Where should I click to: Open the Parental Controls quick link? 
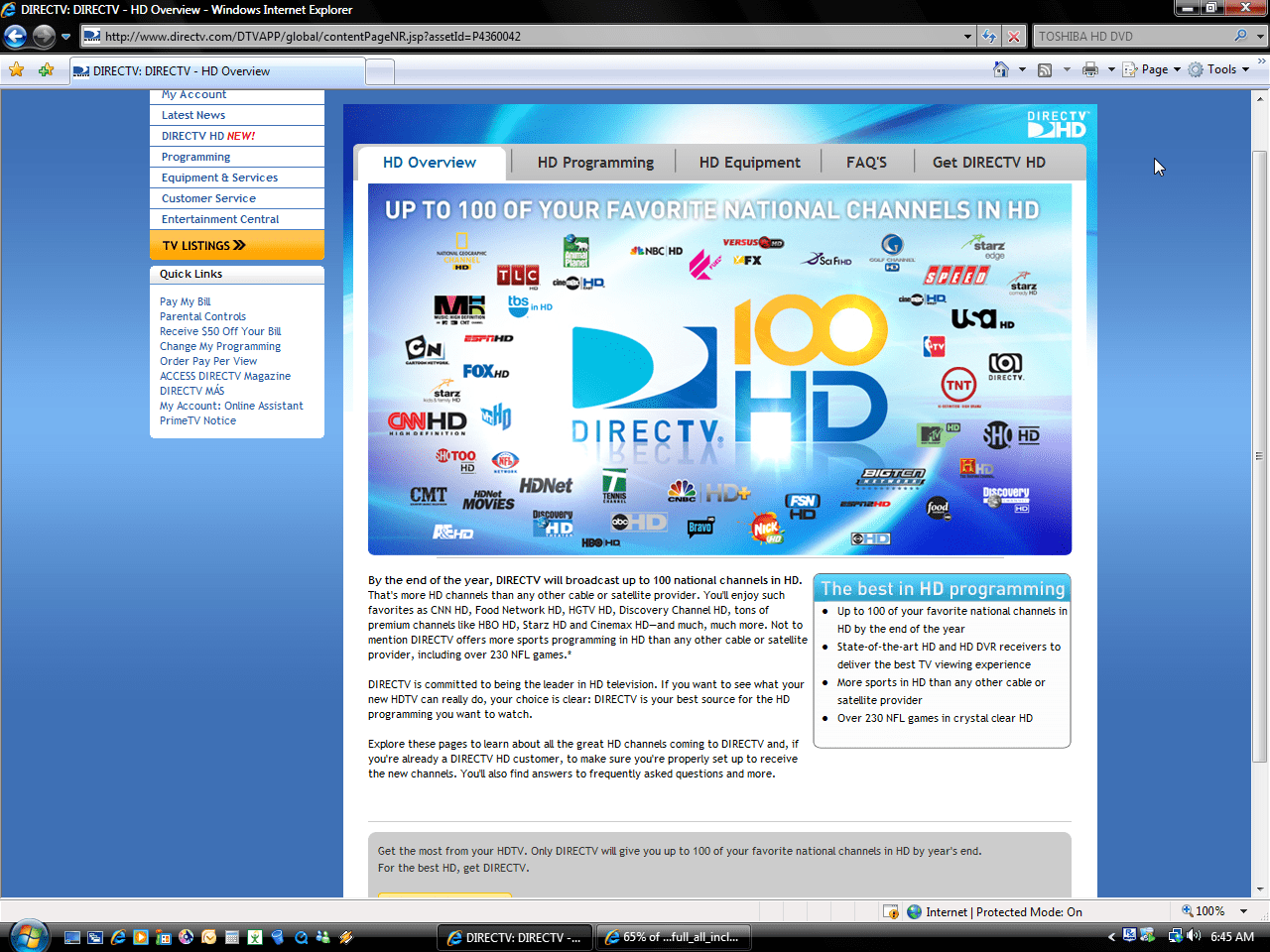[x=203, y=316]
